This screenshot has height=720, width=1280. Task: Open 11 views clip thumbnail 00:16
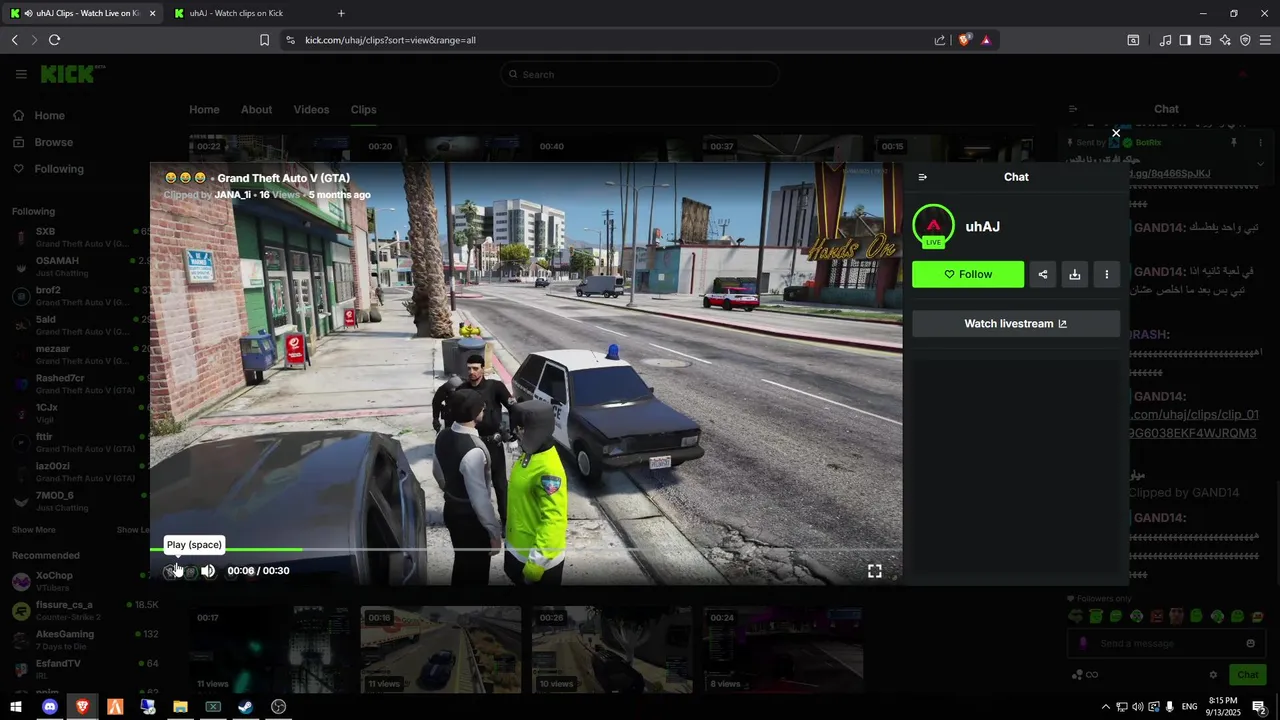point(441,650)
